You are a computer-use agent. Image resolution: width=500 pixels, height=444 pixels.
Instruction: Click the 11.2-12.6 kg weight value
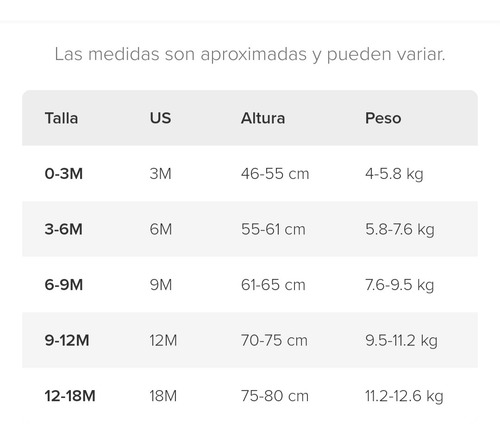404,397
